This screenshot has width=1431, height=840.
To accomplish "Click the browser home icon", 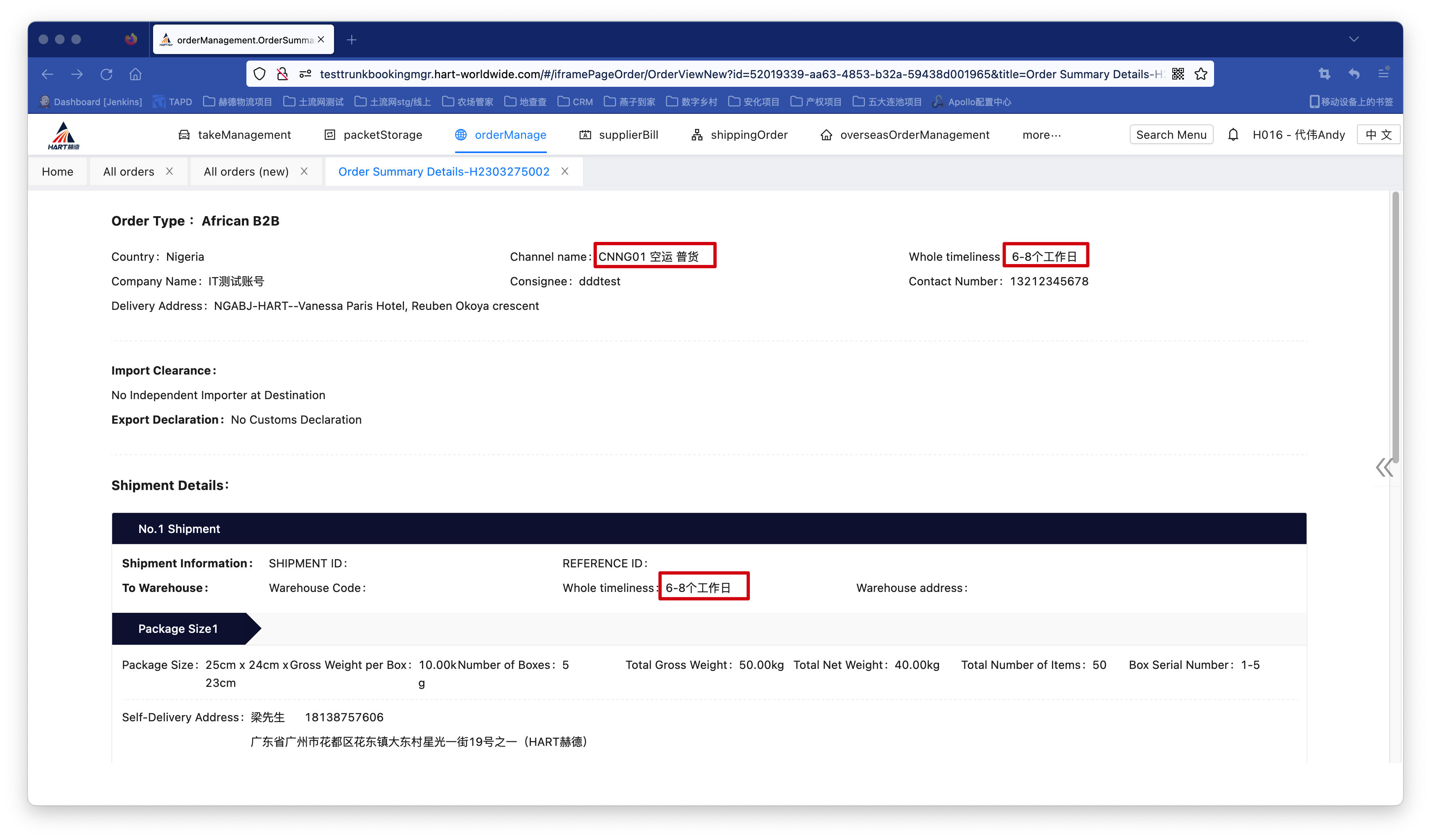I will [x=135, y=75].
